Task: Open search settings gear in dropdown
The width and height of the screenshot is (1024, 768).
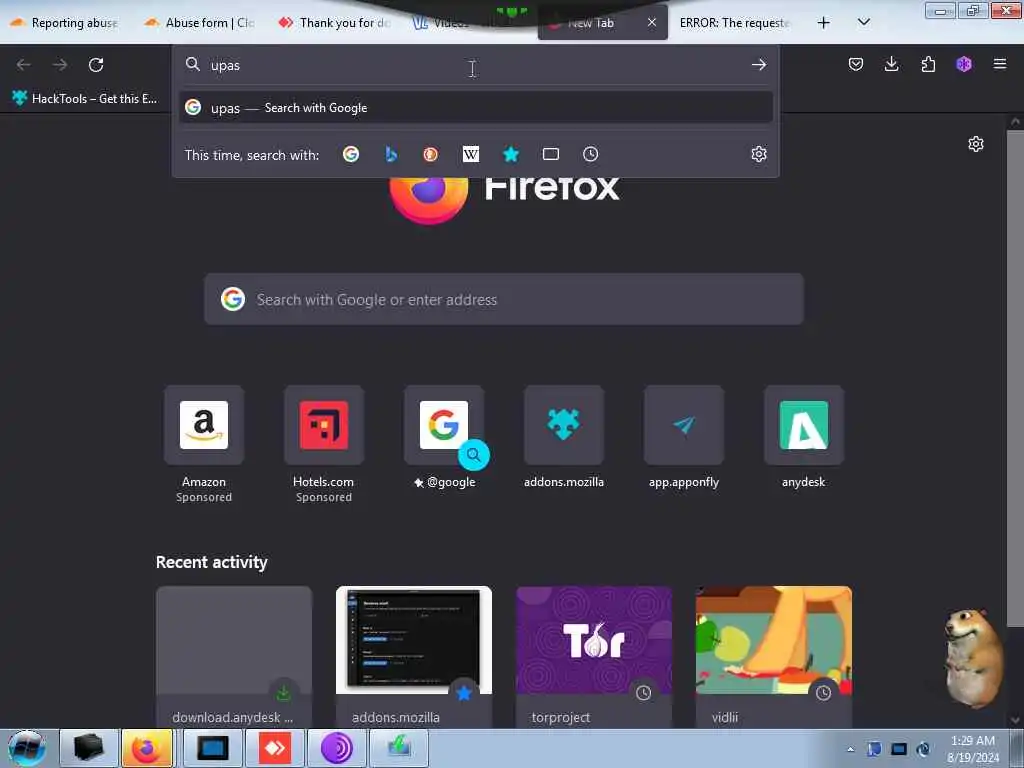Action: click(x=758, y=154)
